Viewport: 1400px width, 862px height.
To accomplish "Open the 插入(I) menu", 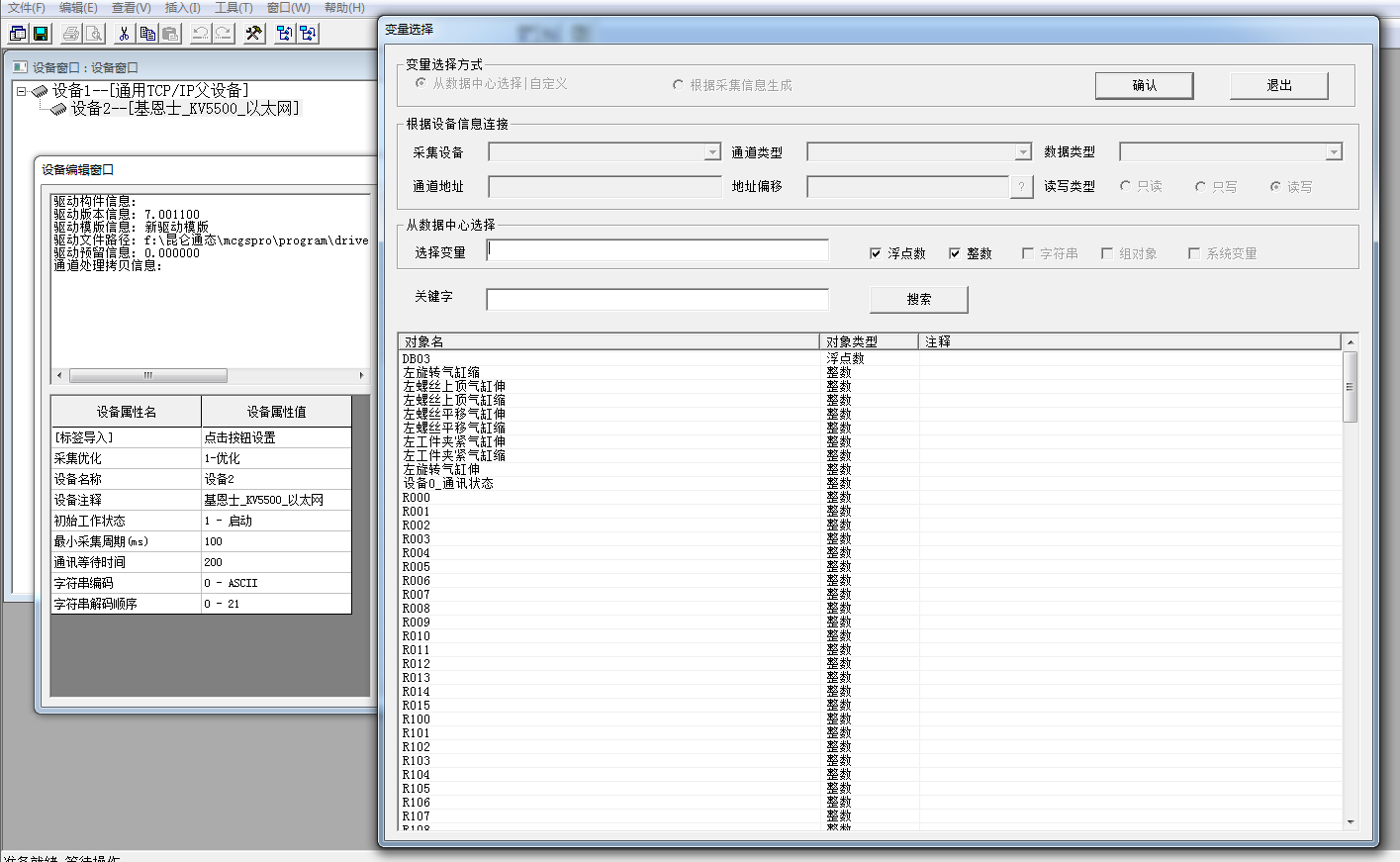I will (182, 8).
